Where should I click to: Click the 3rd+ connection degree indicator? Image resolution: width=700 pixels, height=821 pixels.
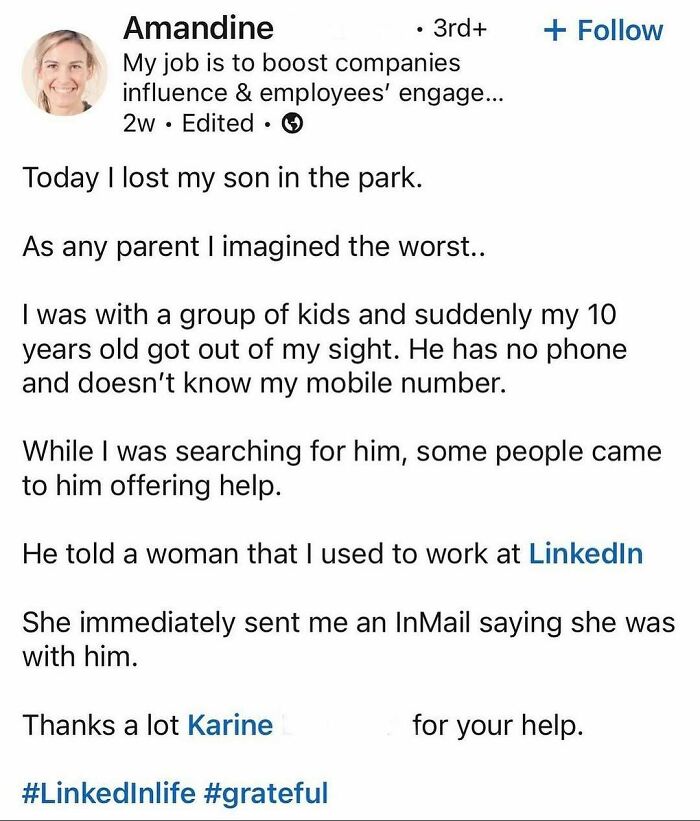coord(457,28)
